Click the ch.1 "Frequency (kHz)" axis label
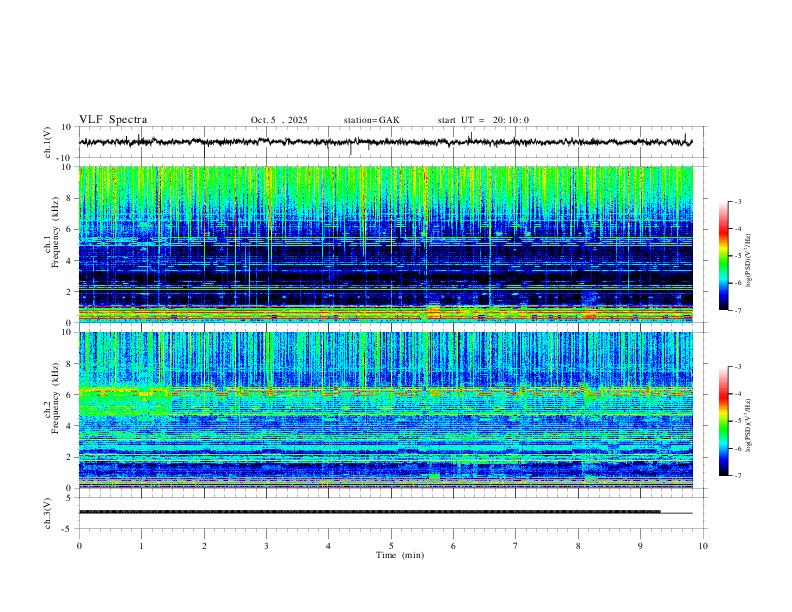 tap(55, 233)
